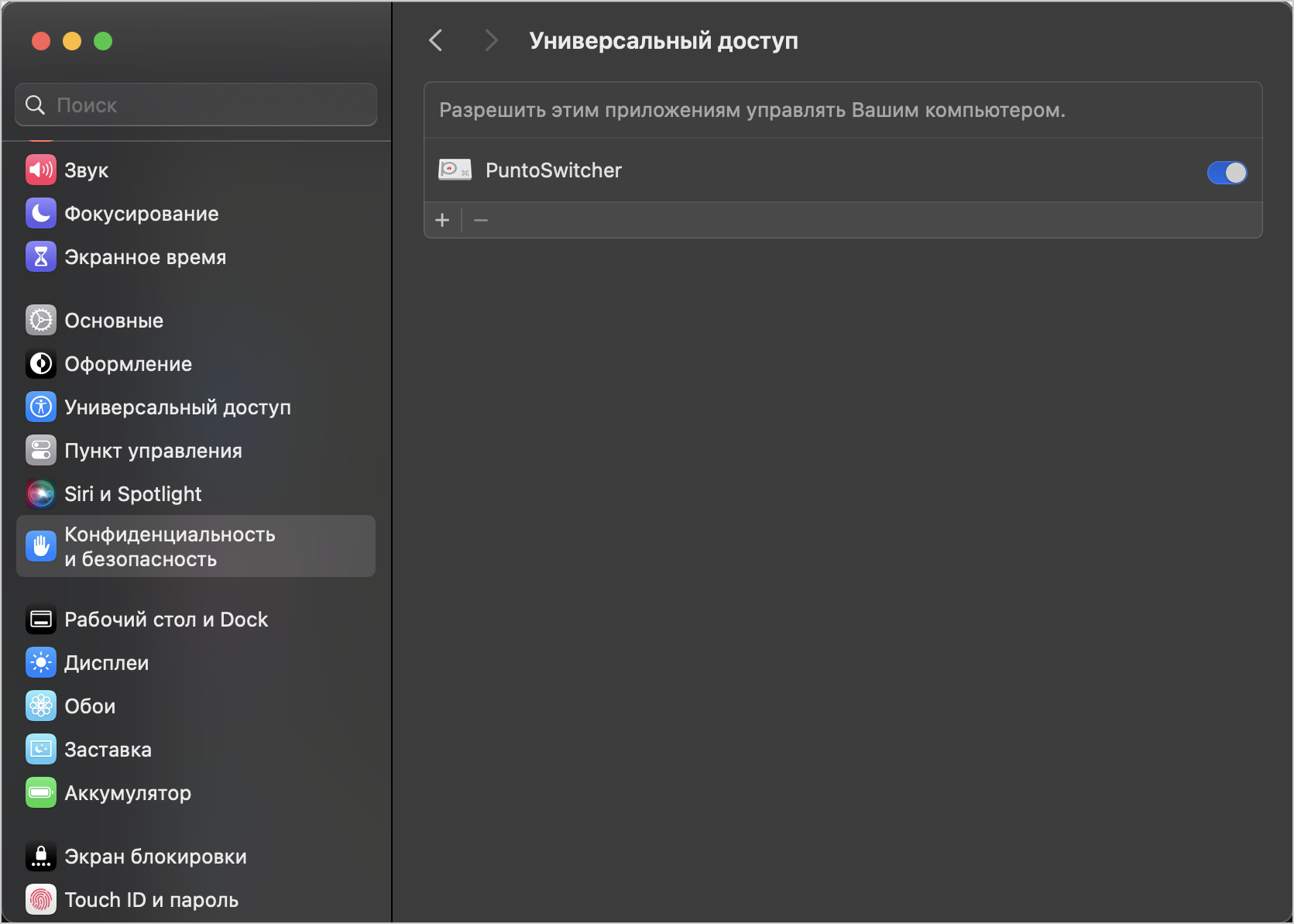Viewport: 1294px width, 924px height.
Task: Click the Экранное время hourglass icon
Action: pos(41,256)
